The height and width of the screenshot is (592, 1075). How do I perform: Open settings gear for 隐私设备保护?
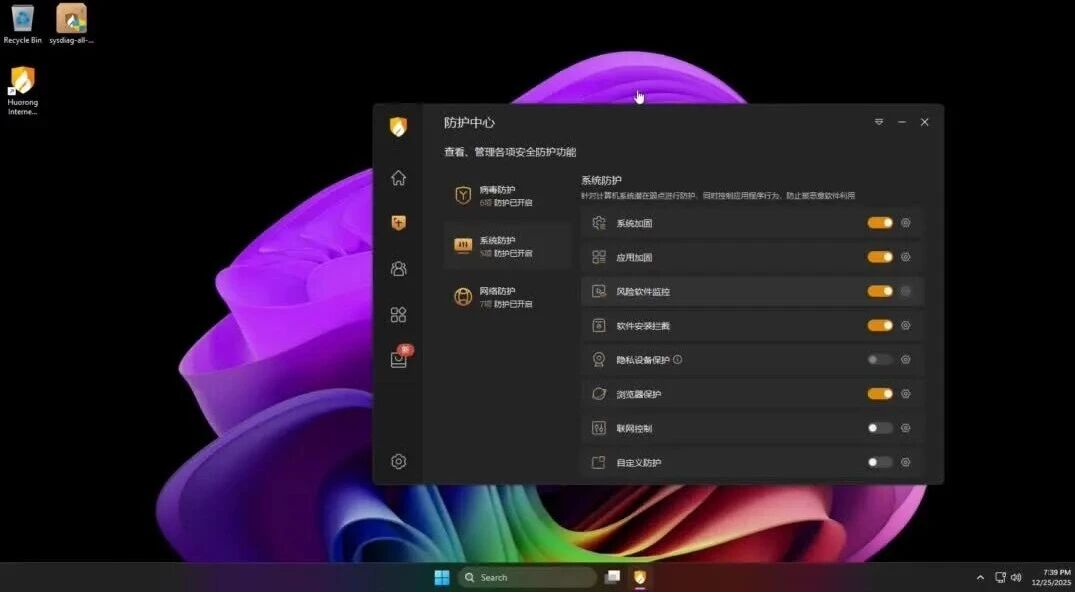click(906, 359)
